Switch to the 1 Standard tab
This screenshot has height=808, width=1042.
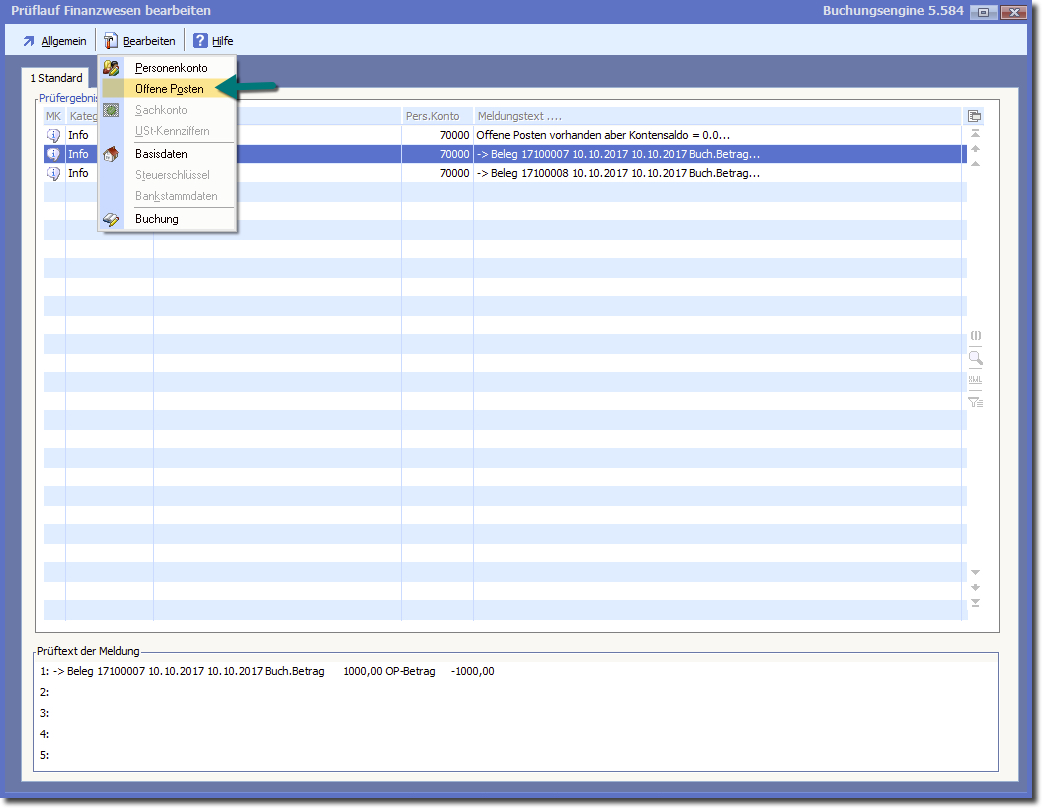(x=56, y=78)
